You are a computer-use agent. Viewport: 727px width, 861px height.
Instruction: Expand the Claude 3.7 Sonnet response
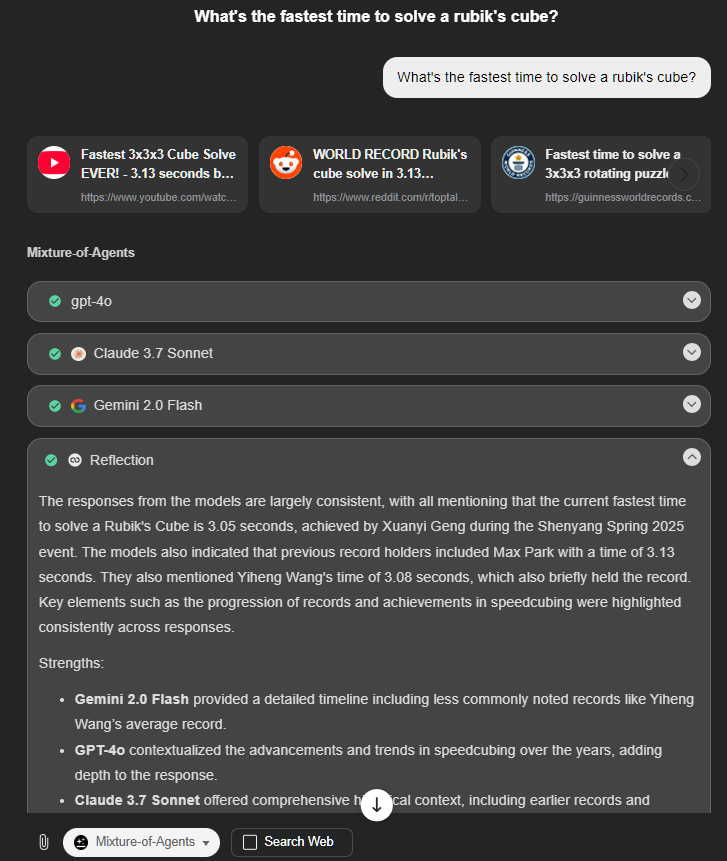pyautogui.click(x=692, y=353)
